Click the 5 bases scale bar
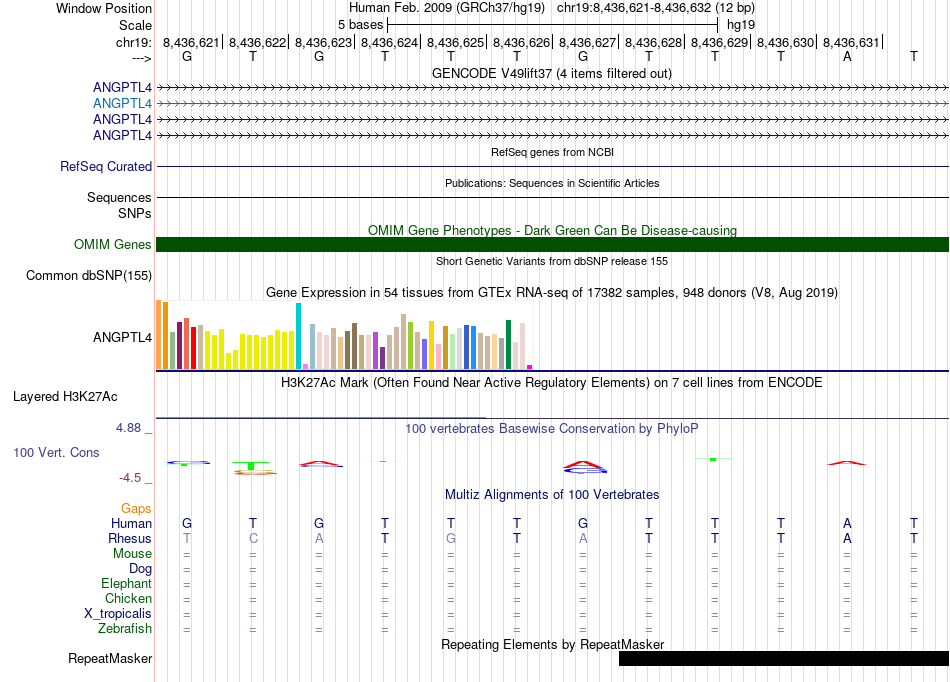Viewport: 950px width, 682px height. (x=553, y=25)
